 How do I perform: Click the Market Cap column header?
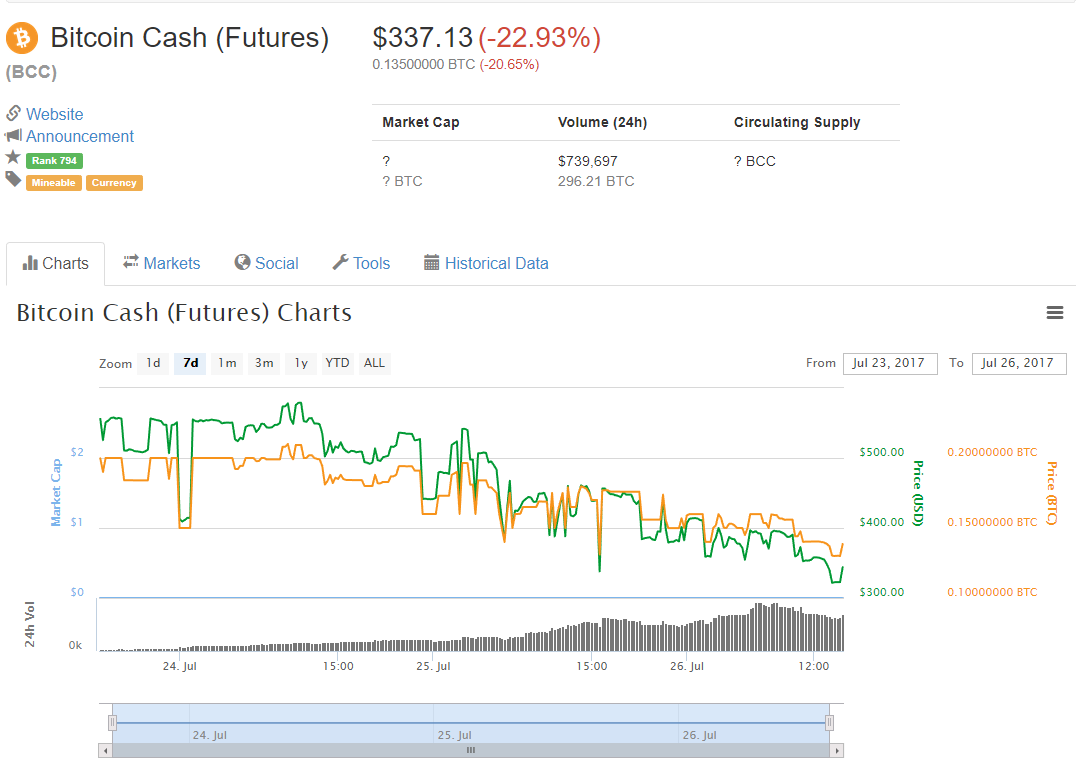click(421, 122)
